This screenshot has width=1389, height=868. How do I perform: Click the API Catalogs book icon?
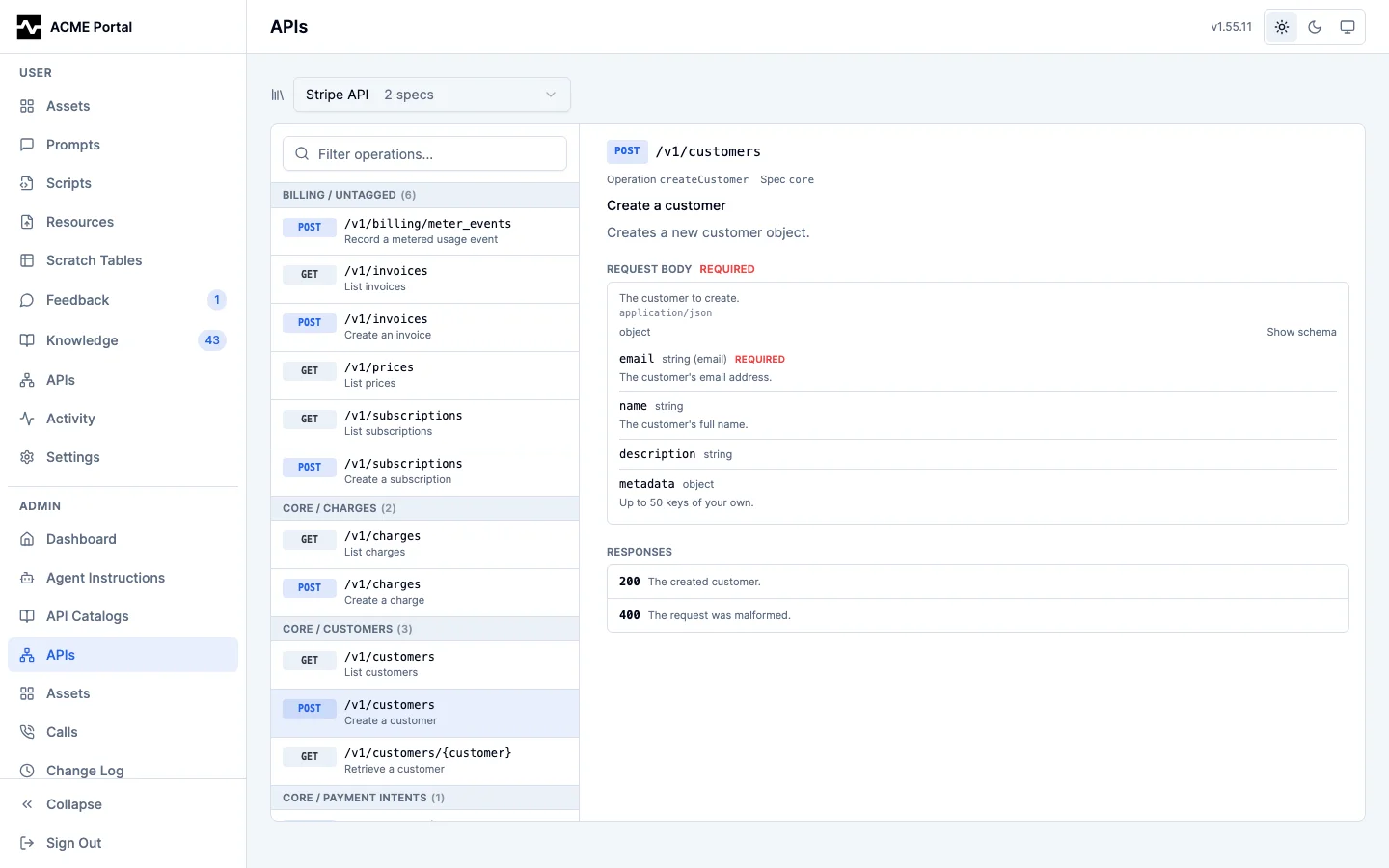(x=27, y=616)
